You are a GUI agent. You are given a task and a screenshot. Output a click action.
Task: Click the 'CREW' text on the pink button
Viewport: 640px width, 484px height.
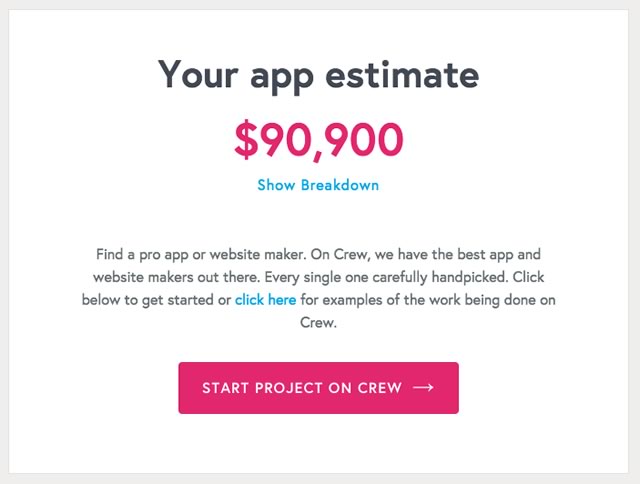coord(380,388)
